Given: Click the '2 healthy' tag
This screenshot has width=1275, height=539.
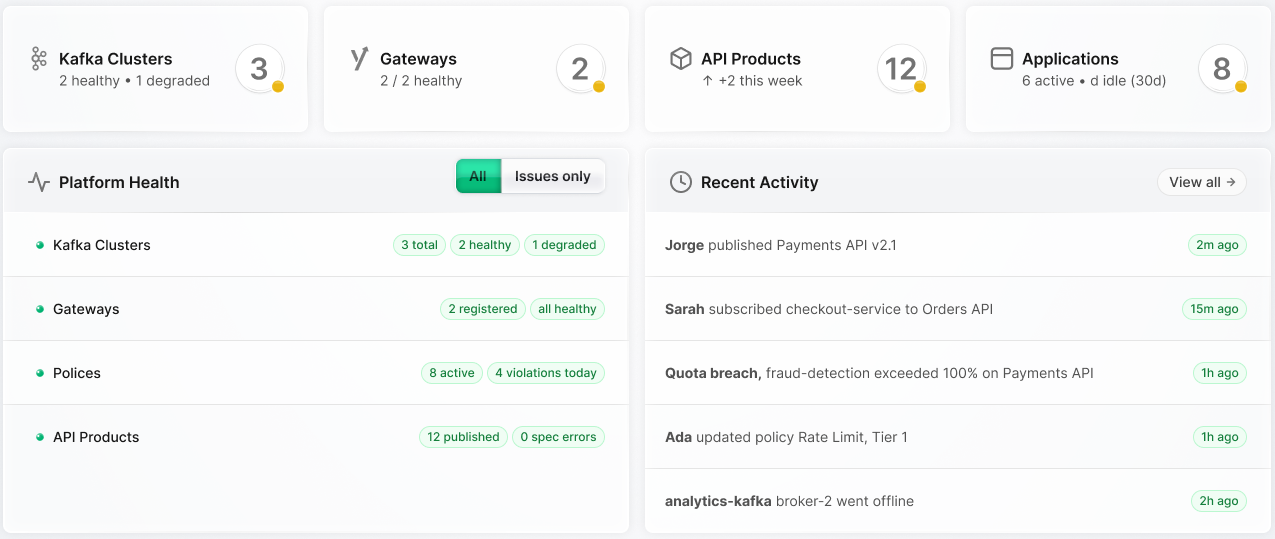Looking at the screenshot, I should pos(485,245).
